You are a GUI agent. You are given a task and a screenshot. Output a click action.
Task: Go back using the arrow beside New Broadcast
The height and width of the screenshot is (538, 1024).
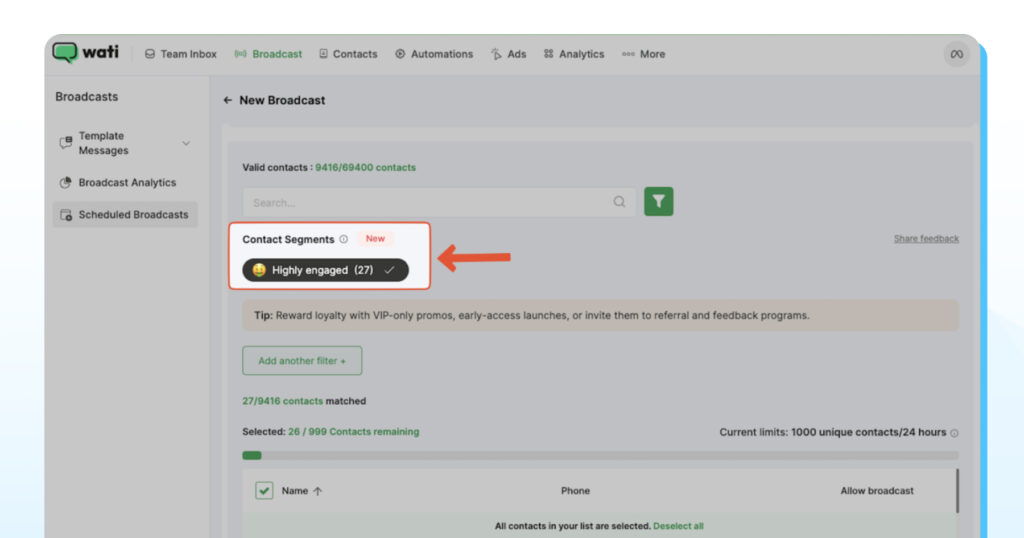coord(228,100)
